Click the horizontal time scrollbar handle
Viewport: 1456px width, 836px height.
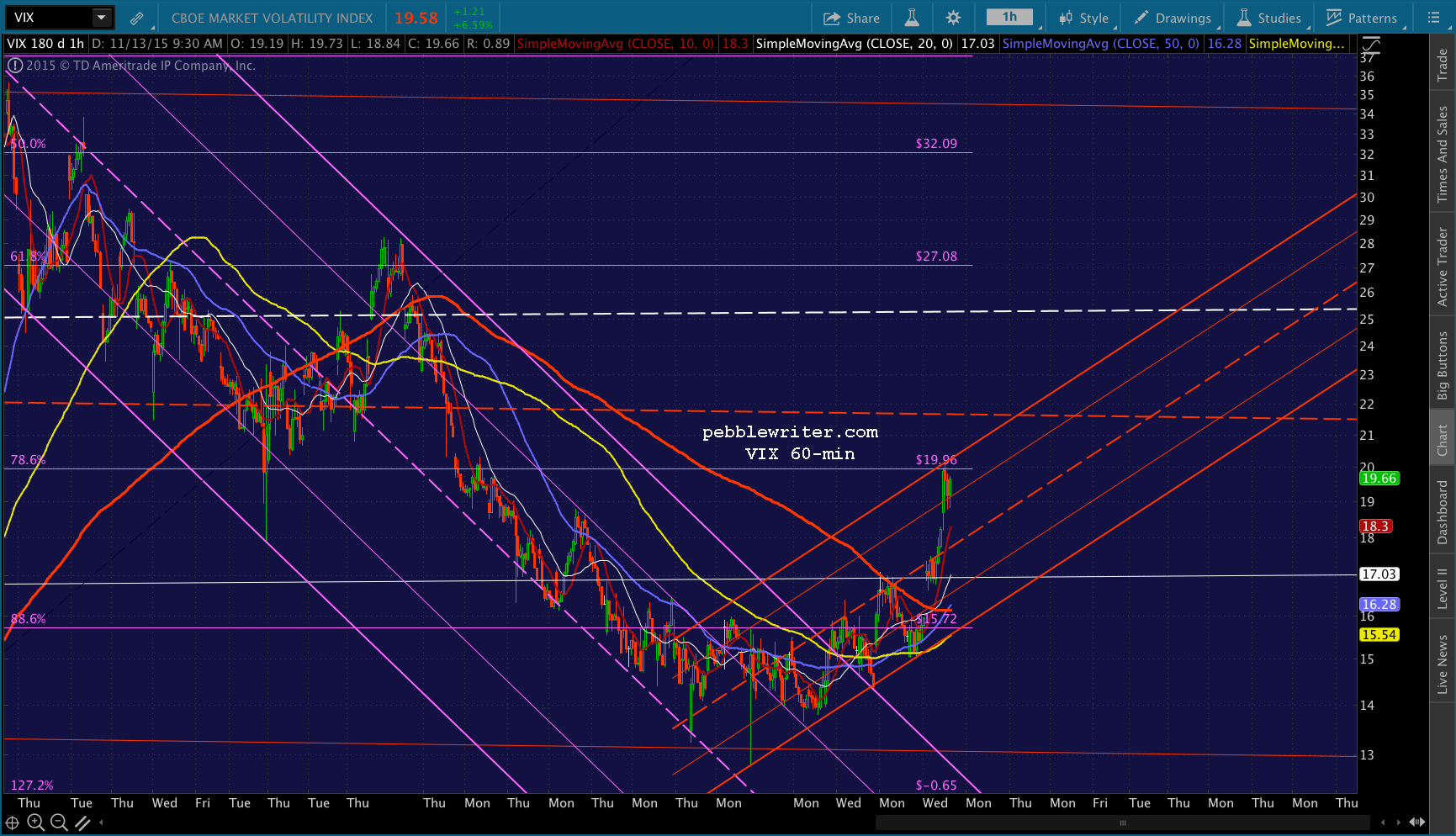coord(1123,823)
